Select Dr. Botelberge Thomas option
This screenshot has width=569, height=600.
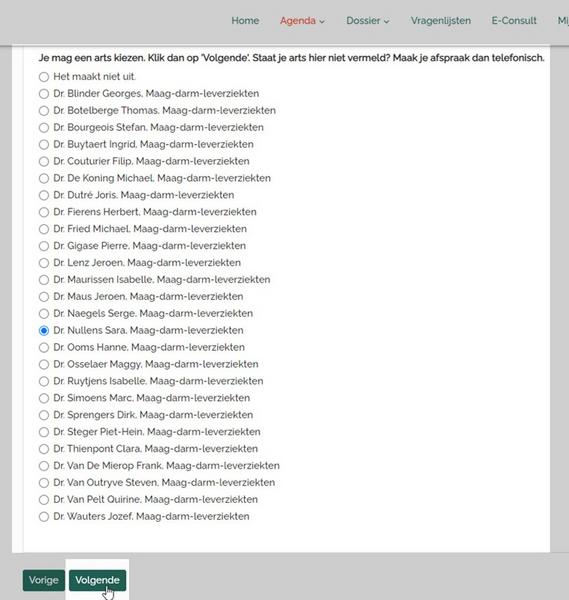44,111
